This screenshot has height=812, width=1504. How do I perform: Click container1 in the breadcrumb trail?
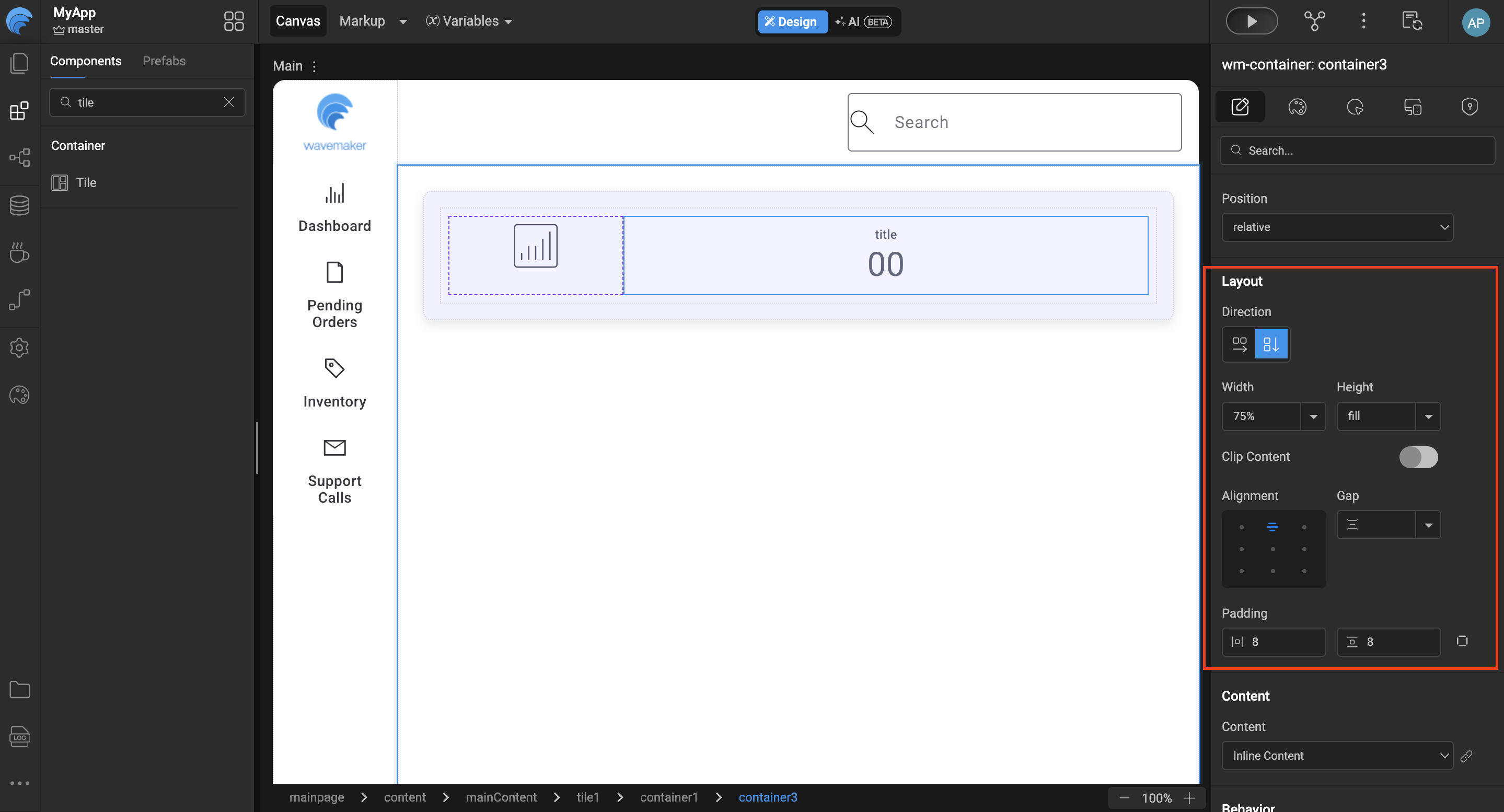tap(669, 797)
